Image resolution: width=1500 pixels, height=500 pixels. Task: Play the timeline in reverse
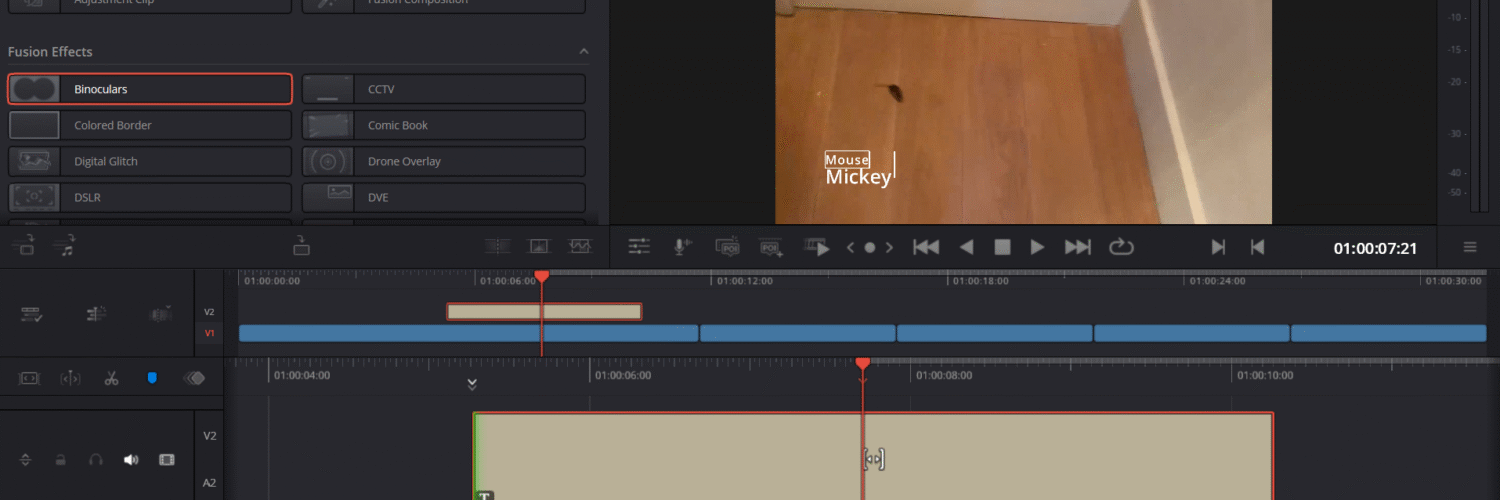click(x=966, y=247)
